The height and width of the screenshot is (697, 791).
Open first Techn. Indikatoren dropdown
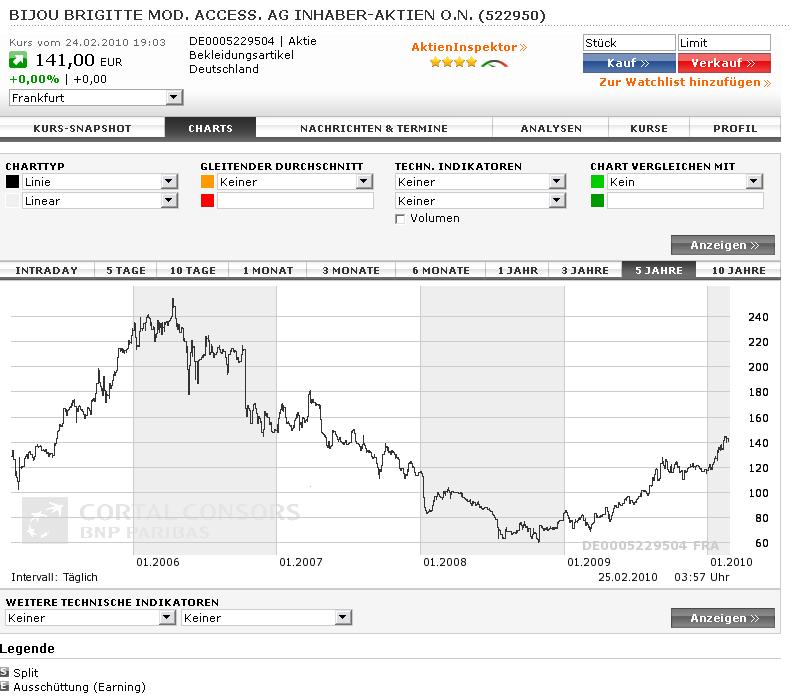point(480,182)
